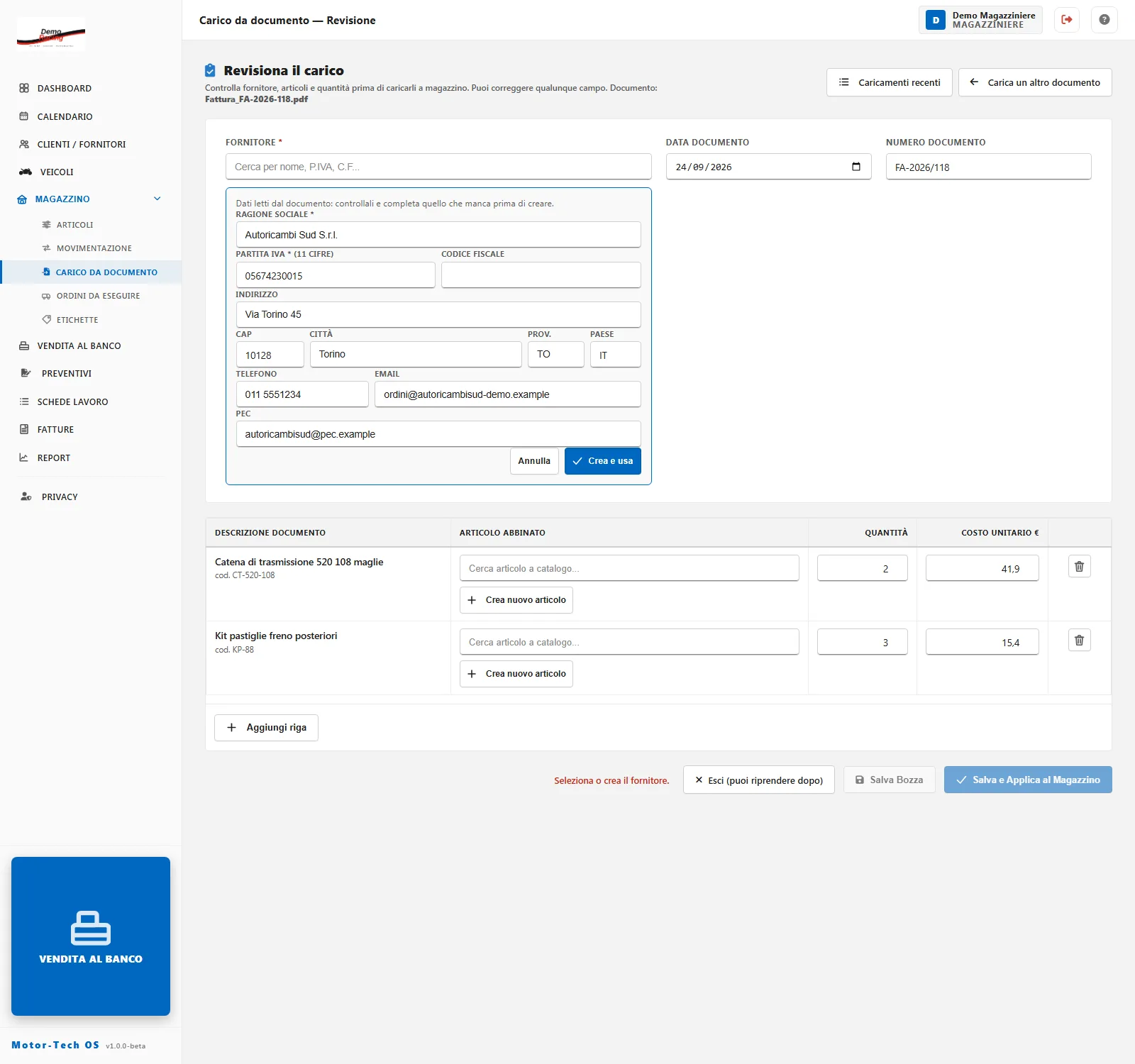1135x1064 pixels.
Task: Open Etichette submenu item
Action: tap(77, 320)
